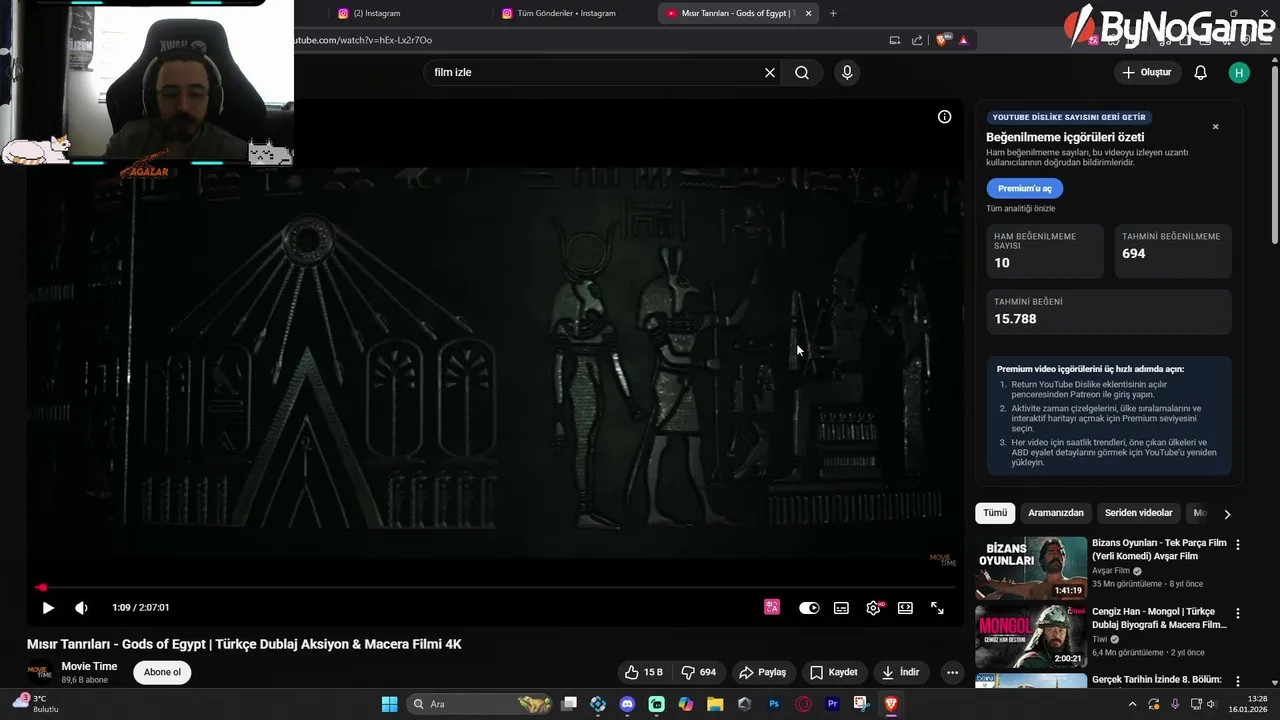Screen dimensions: 1280x720
Task: Click the Premium'u aç button
Action: pyautogui.click(x=1024, y=188)
